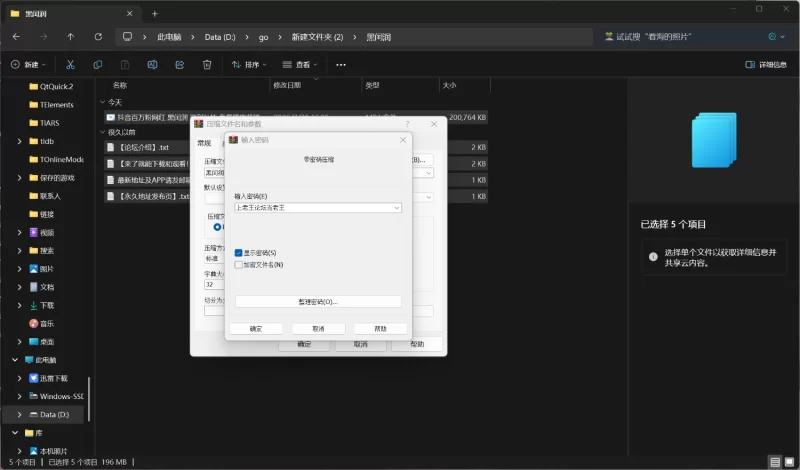
Task: Open a new Explorer tab with plus
Action: coord(155,14)
